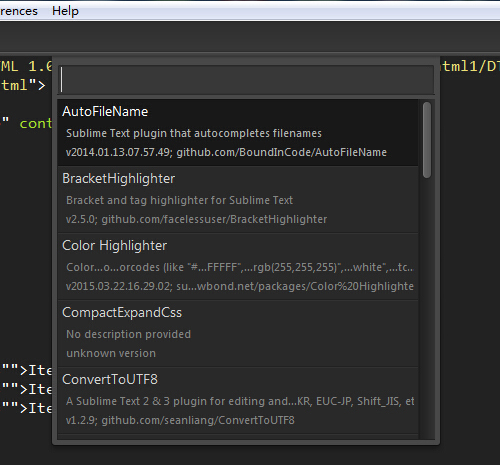Screen dimensions: 500x465
Task: Click the package search input field
Action: pyautogui.click(x=247, y=80)
